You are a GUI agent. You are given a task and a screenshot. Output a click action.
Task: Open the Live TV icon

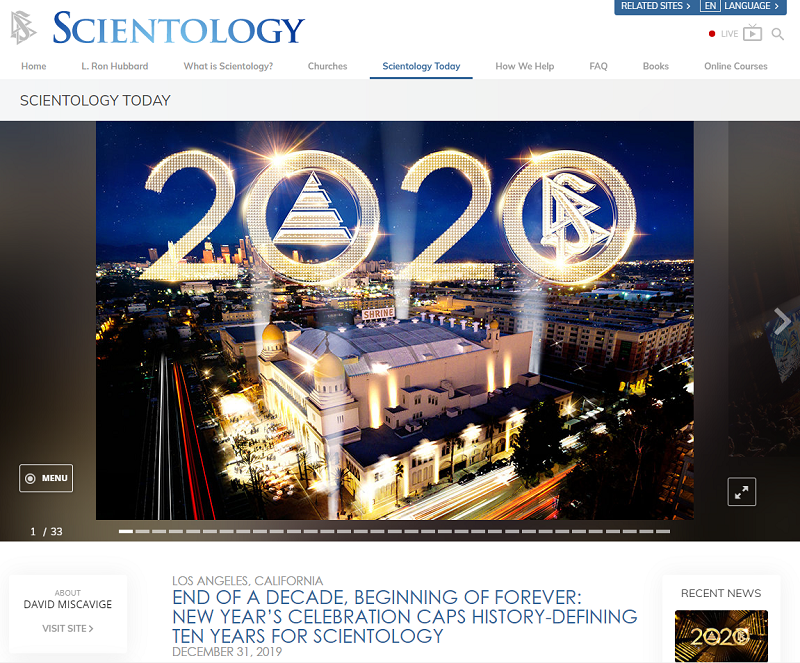coord(753,33)
